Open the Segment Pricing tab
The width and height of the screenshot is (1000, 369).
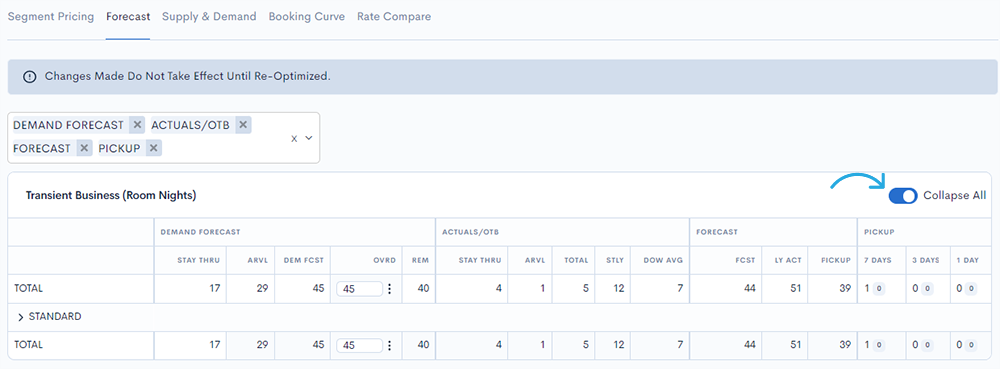(x=50, y=17)
